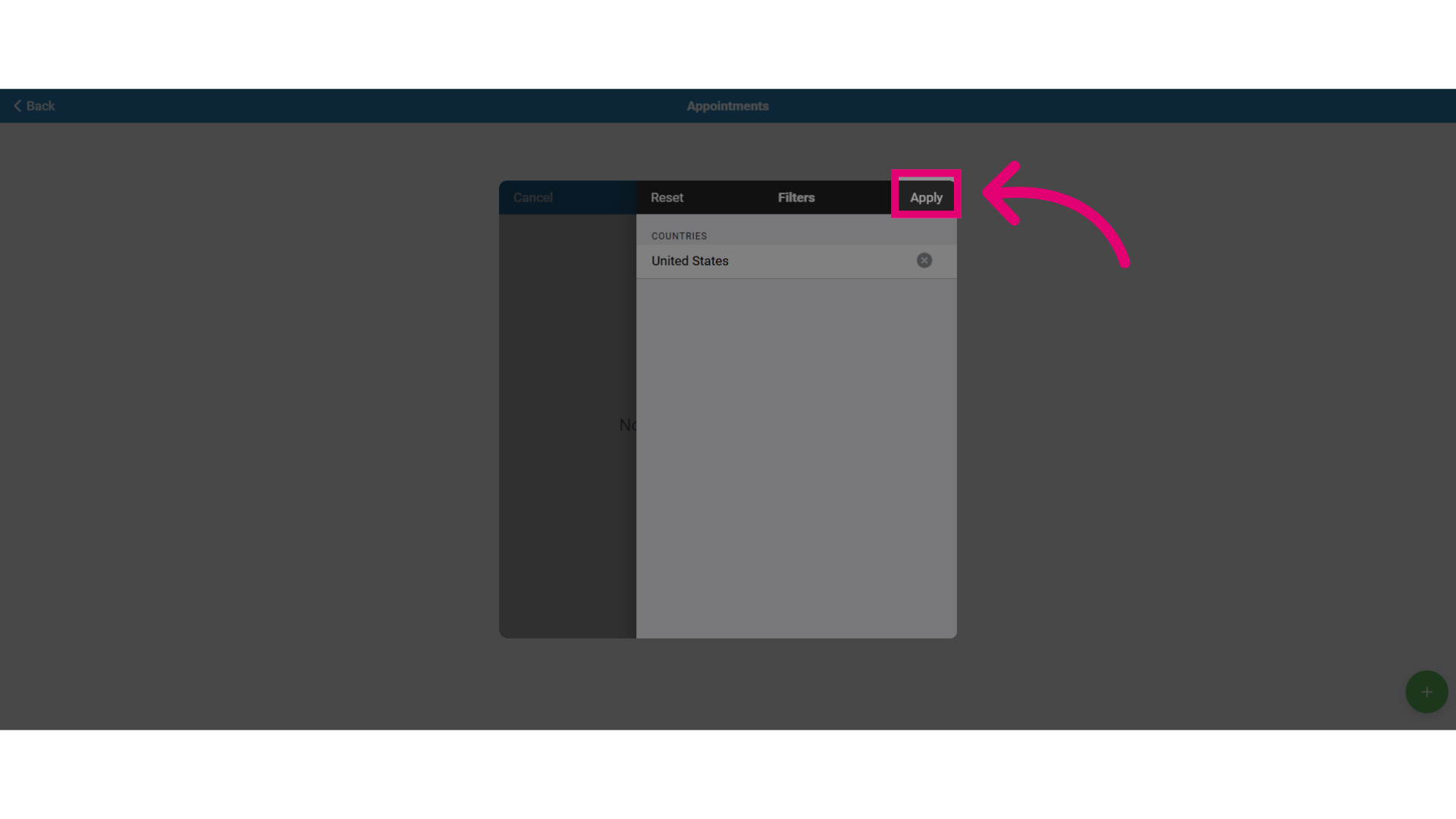Select the United States row

[x=796, y=261]
